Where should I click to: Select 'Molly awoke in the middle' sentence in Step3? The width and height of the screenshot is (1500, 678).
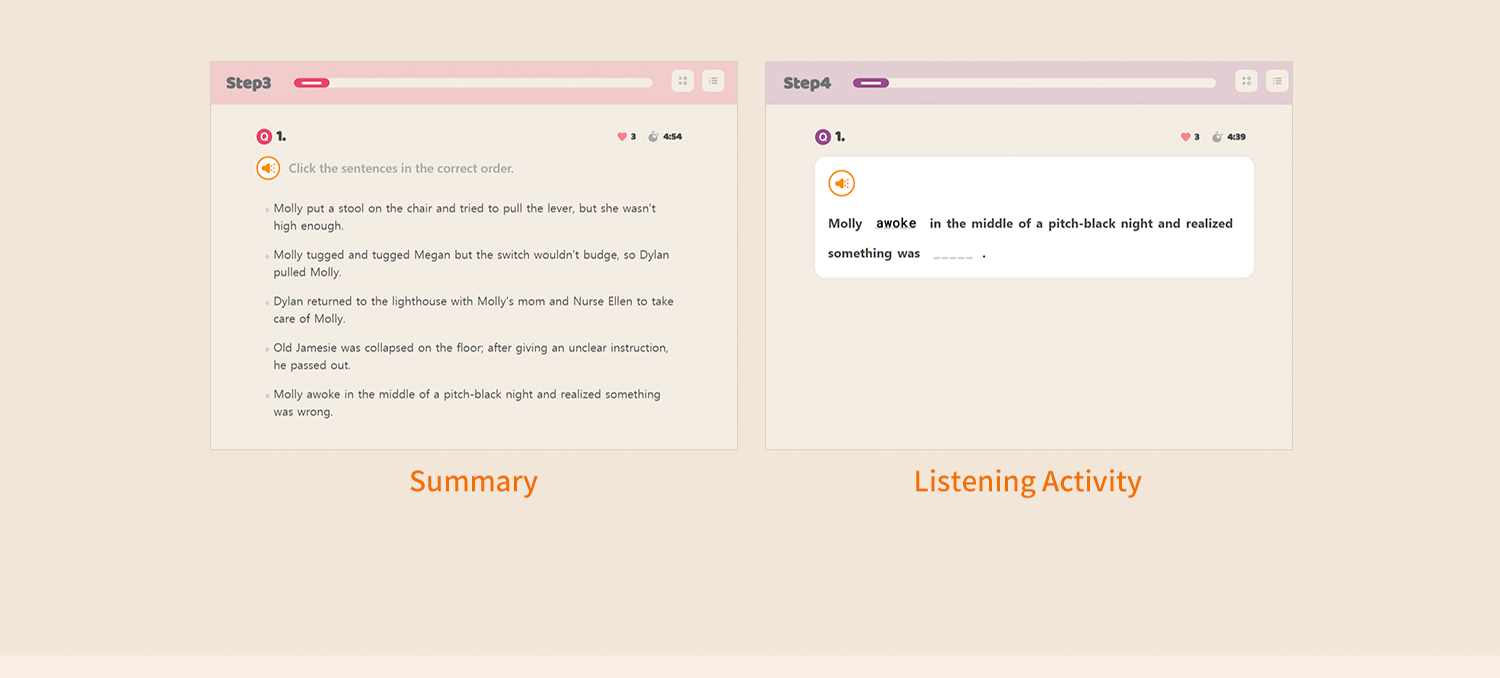[x=466, y=402]
